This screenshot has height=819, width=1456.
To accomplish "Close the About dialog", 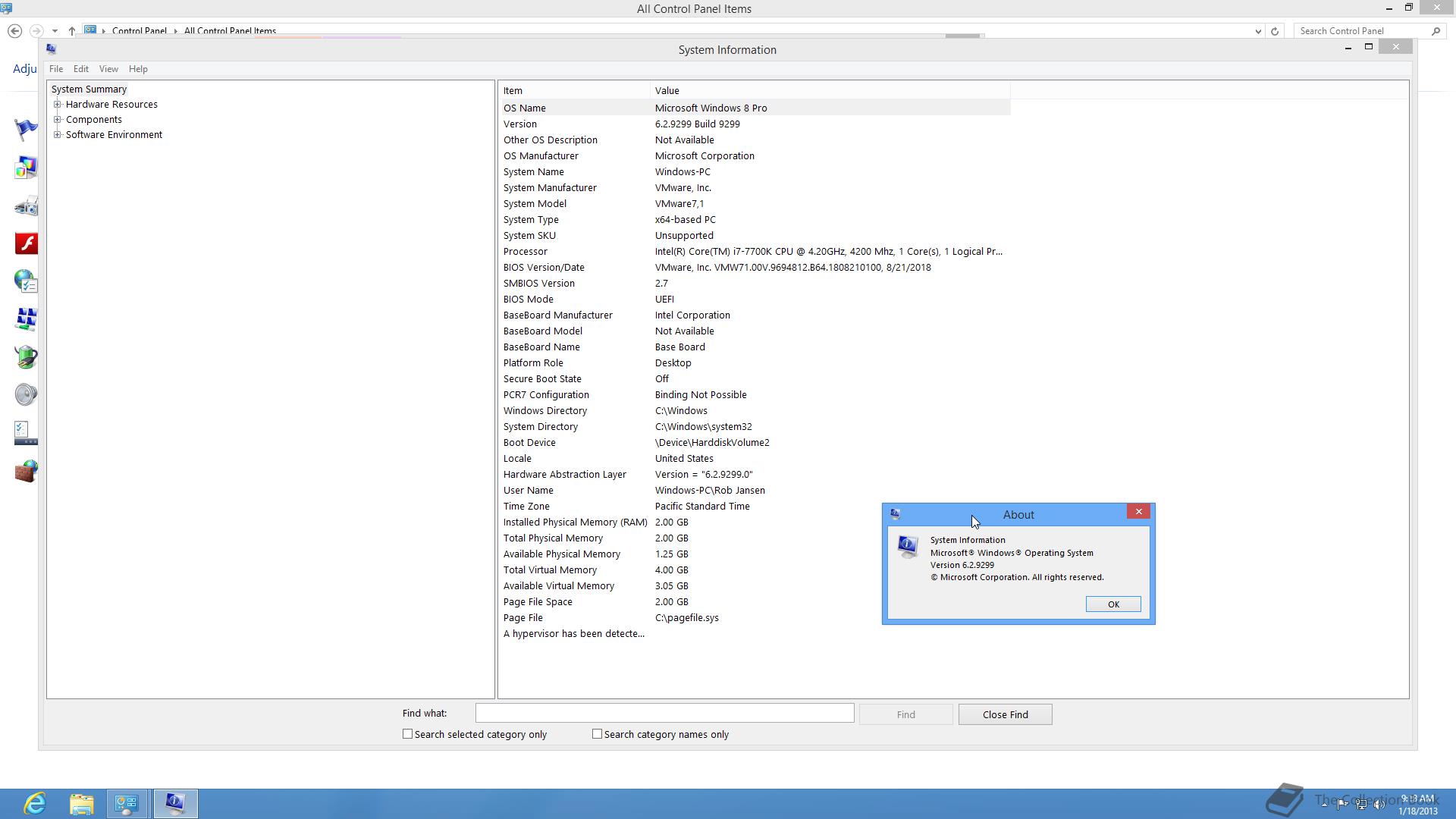I will 1138,512.
